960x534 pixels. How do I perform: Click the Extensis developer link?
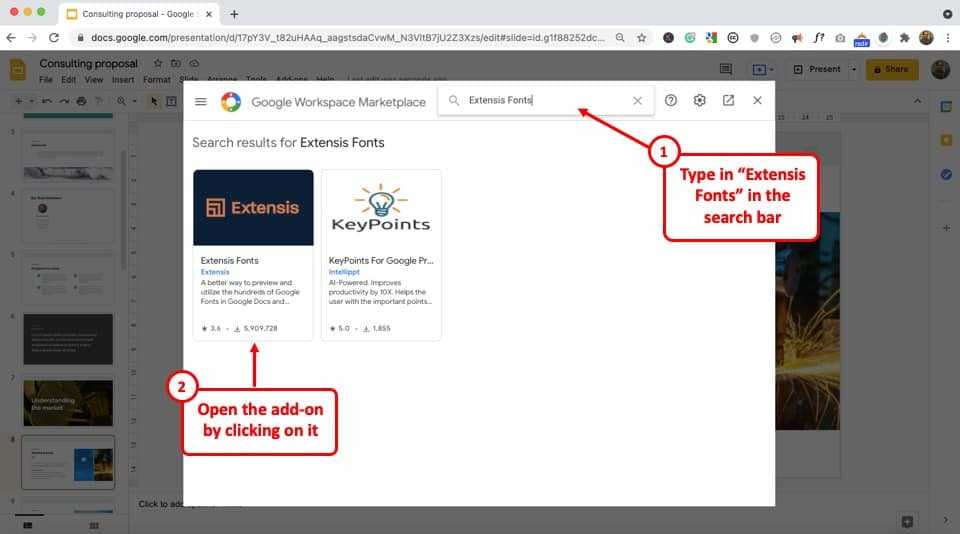click(215, 272)
